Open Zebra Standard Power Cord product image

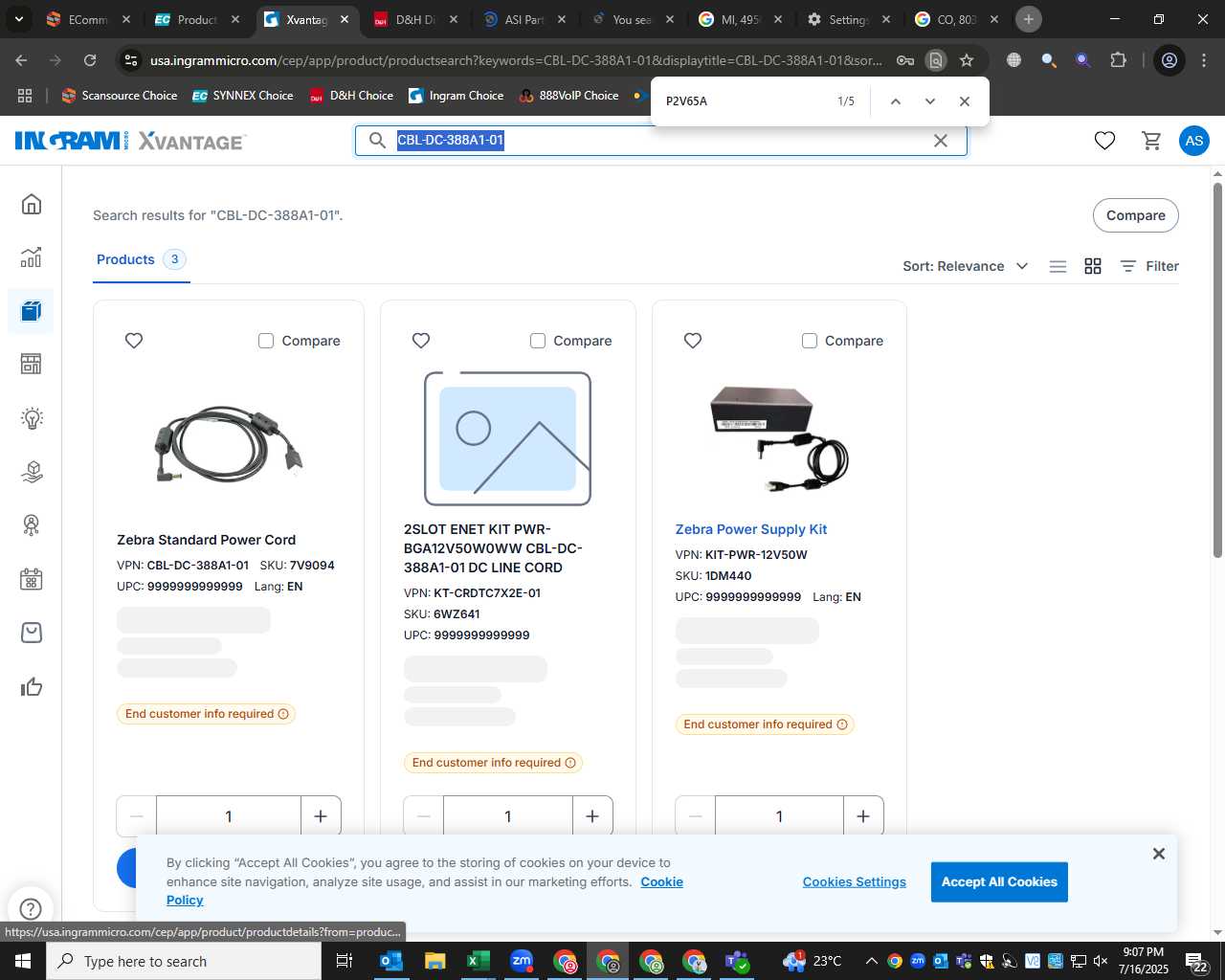click(x=228, y=444)
